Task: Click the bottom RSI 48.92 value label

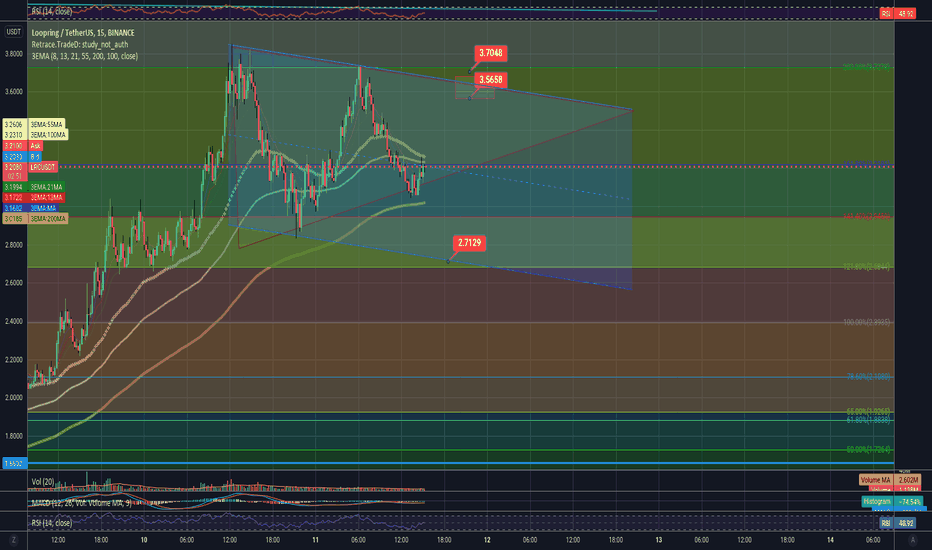Action: [x=897, y=523]
